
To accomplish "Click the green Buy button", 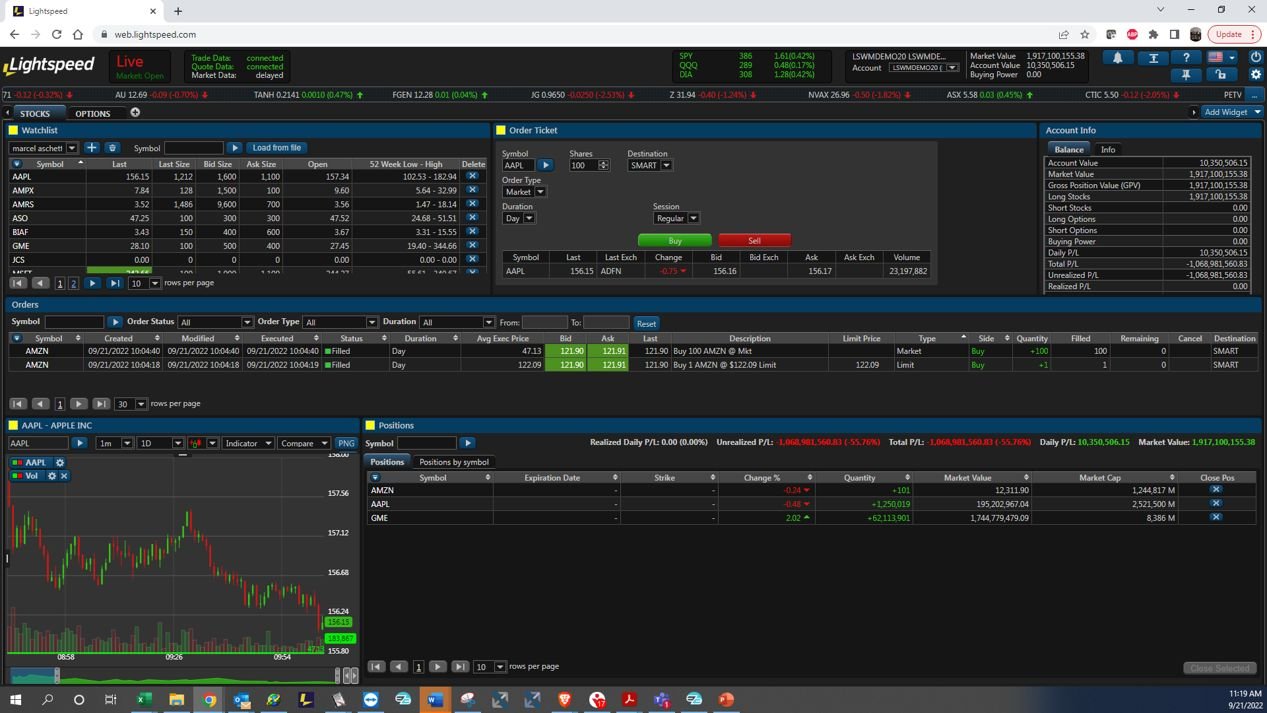I will 675,240.
